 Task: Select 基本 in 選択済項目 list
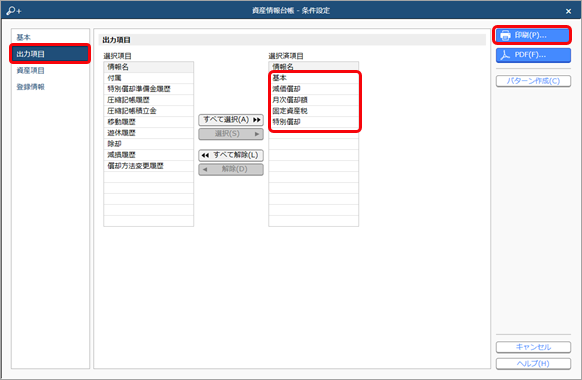click(x=314, y=78)
